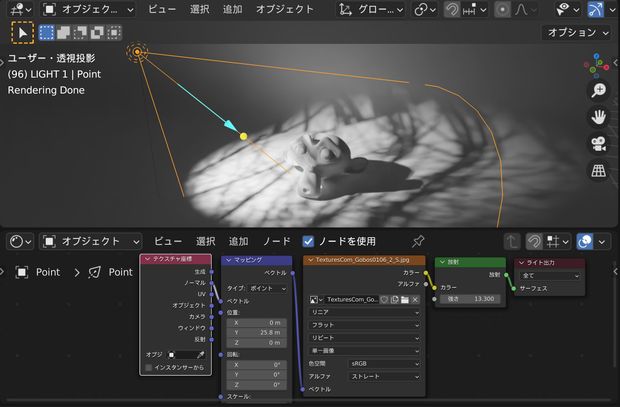Click the pan view hand icon
The image size is (620, 407).
pos(599,117)
